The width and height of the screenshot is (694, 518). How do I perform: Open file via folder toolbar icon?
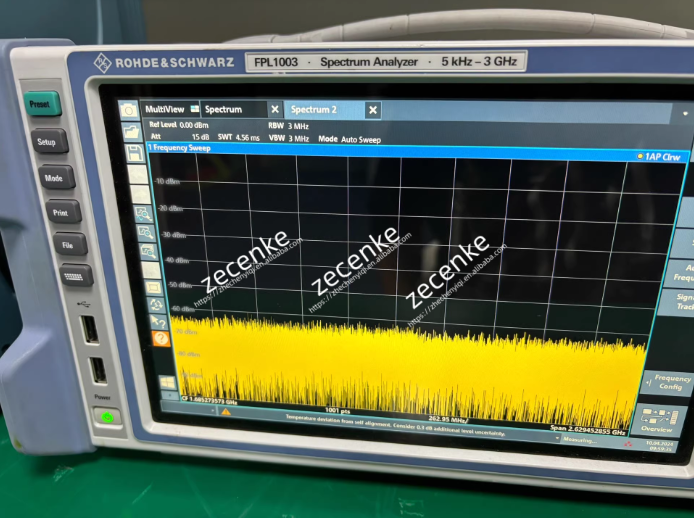pyautogui.click(x=132, y=131)
